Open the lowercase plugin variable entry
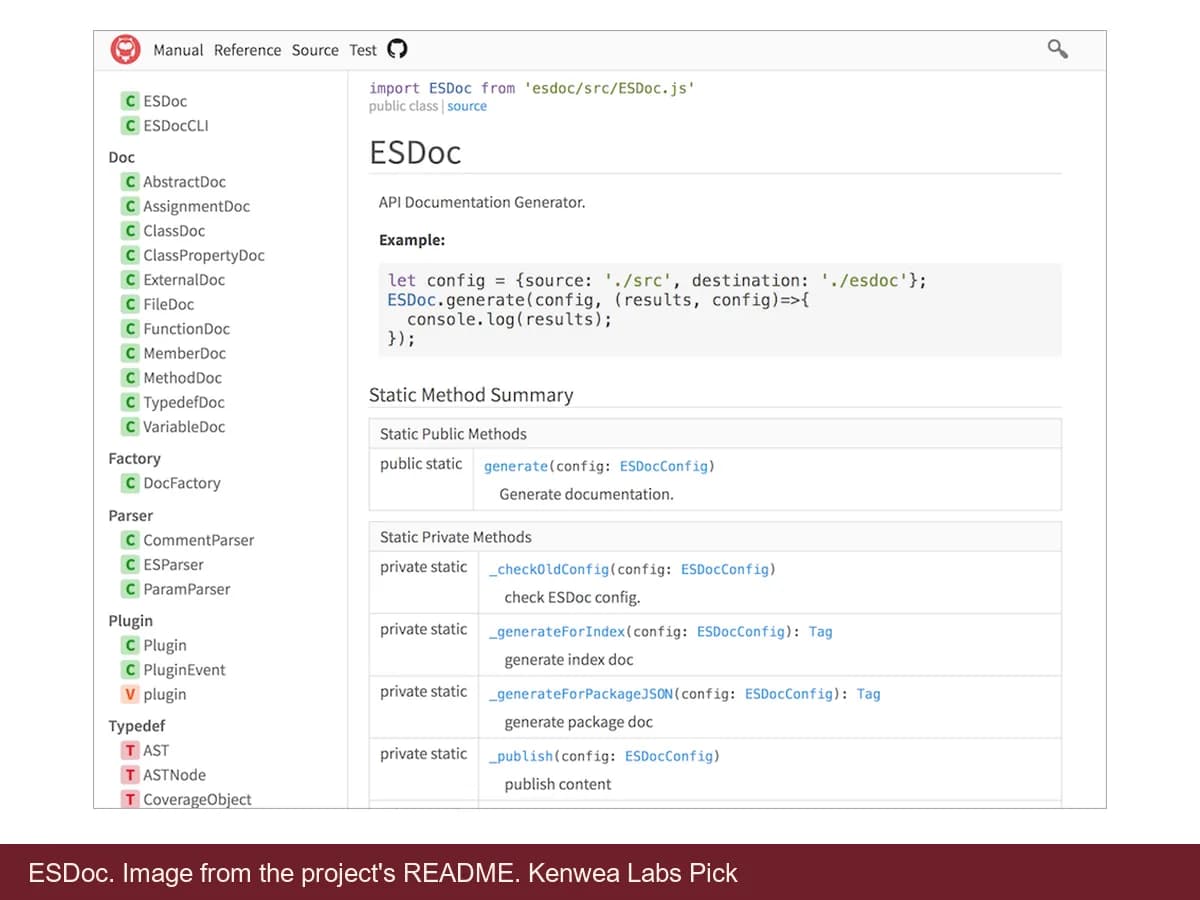The width and height of the screenshot is (1200, 900). [x=165, y=695]
